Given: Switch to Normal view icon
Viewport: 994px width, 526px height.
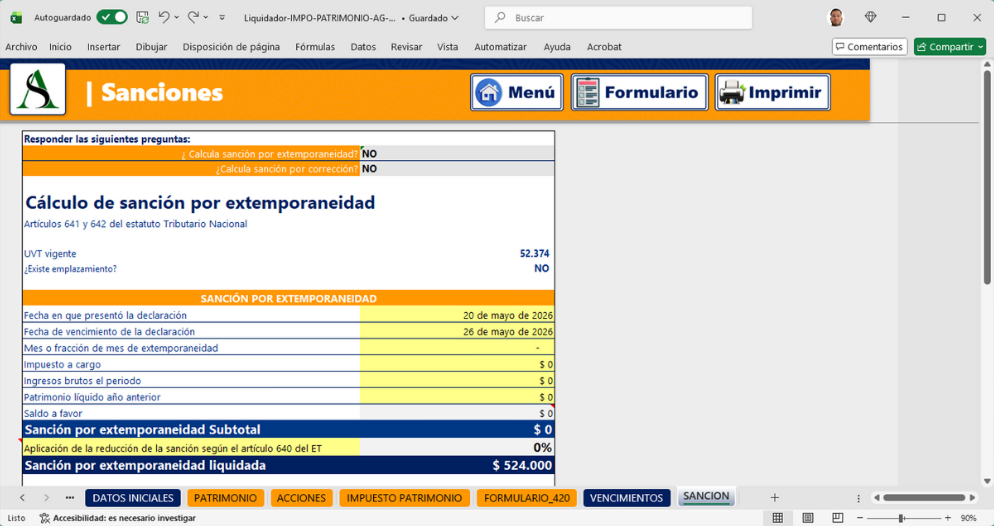Looking at the screenshot, I should tap(778, 518).
